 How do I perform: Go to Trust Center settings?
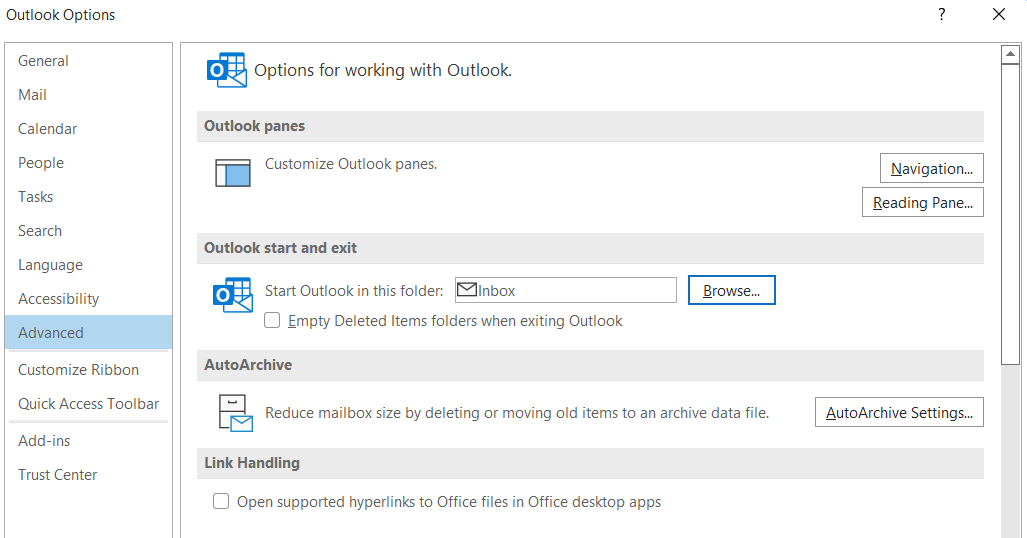[x=58, y=475]
